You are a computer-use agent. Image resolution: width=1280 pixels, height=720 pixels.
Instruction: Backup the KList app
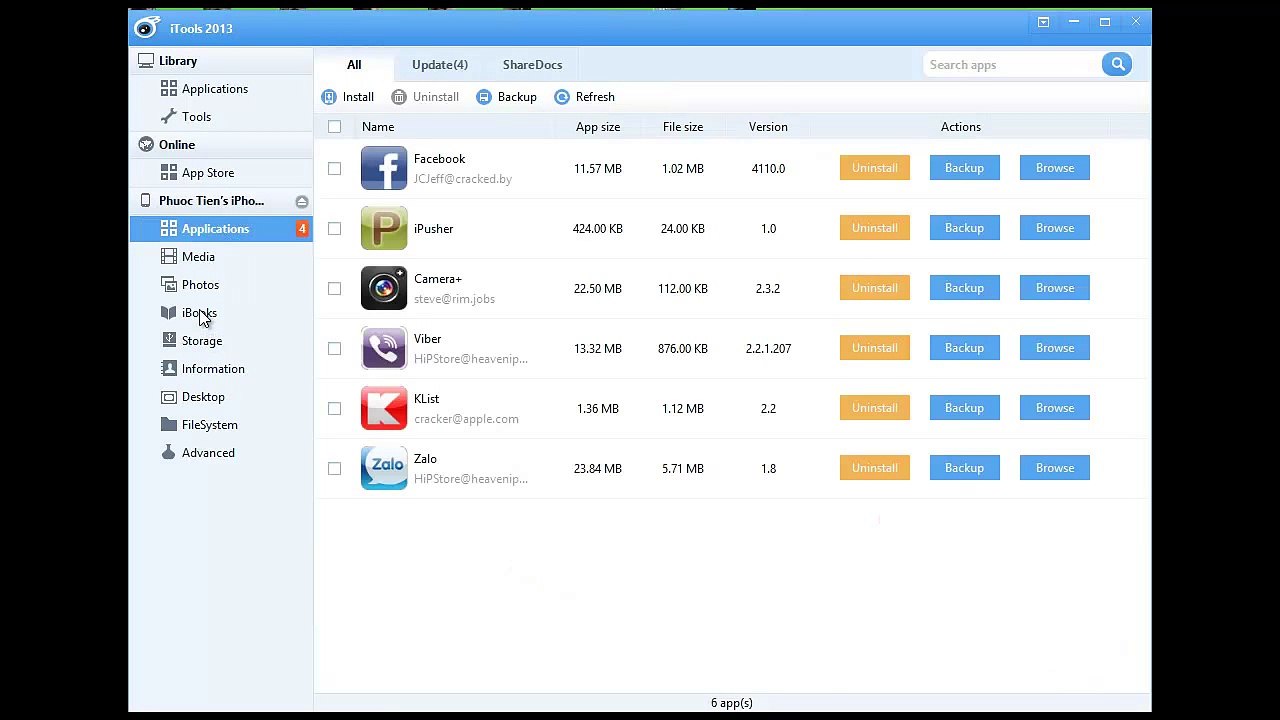tap(965, 408)
